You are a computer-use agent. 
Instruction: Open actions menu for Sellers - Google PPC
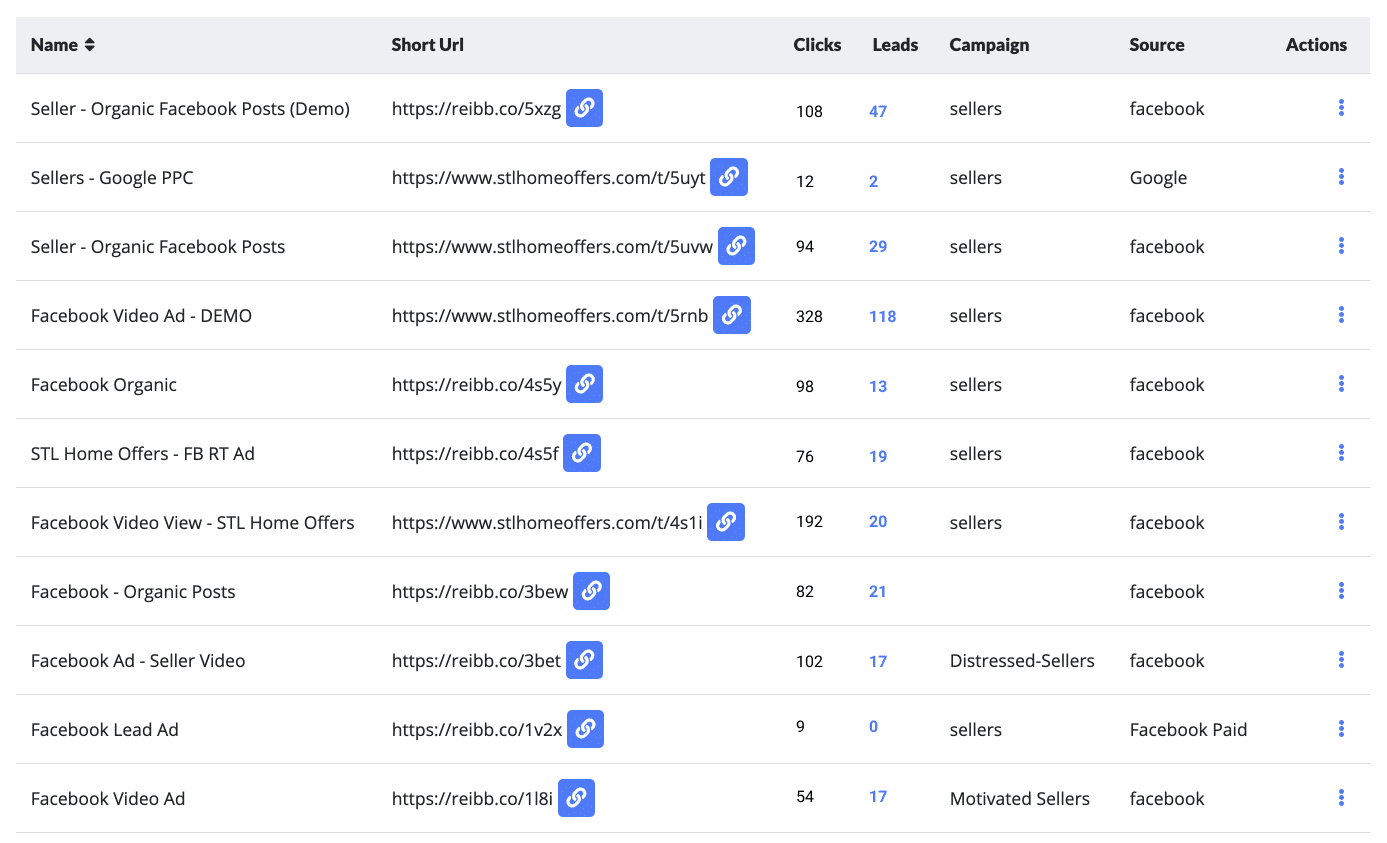click(x=1341, y=177)
